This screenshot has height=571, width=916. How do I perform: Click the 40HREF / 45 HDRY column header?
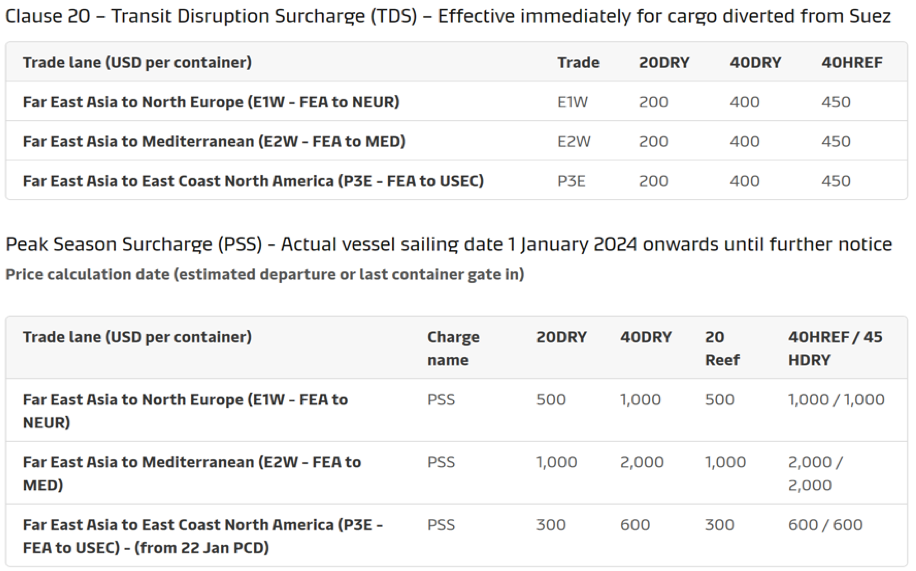click(x=835, y=348)
